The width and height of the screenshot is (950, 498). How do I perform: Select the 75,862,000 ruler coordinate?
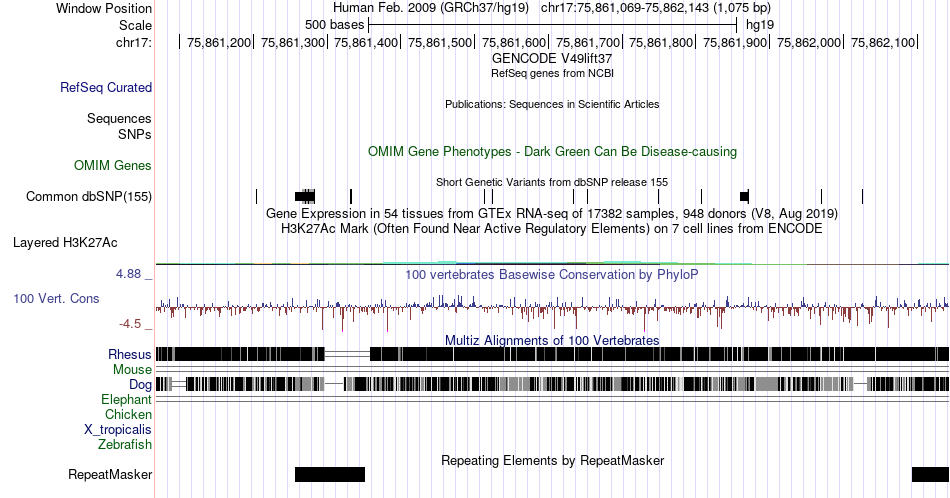[x=809, y=42]
